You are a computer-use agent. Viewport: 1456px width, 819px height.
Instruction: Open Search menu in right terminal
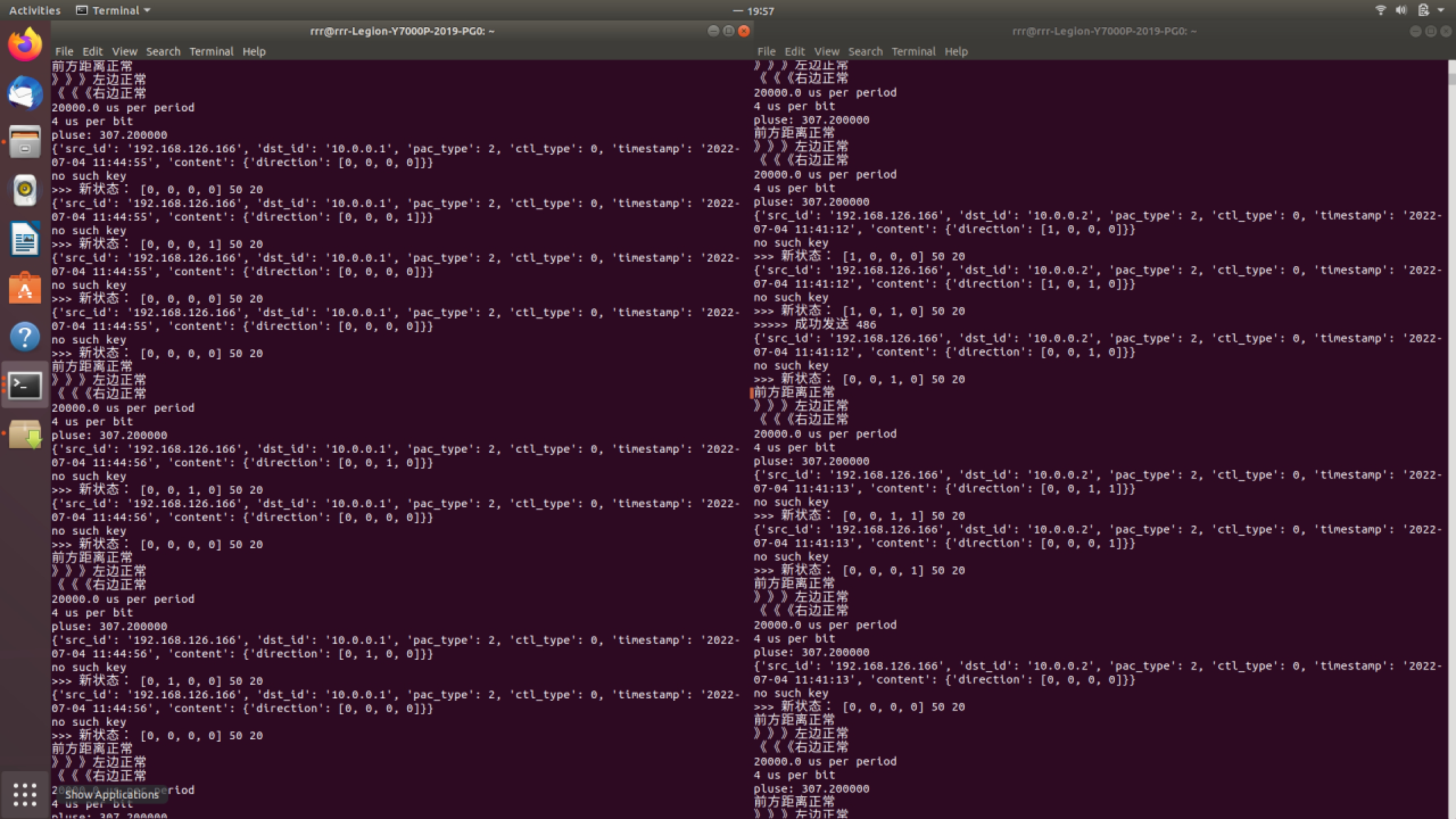coord(865,51)
